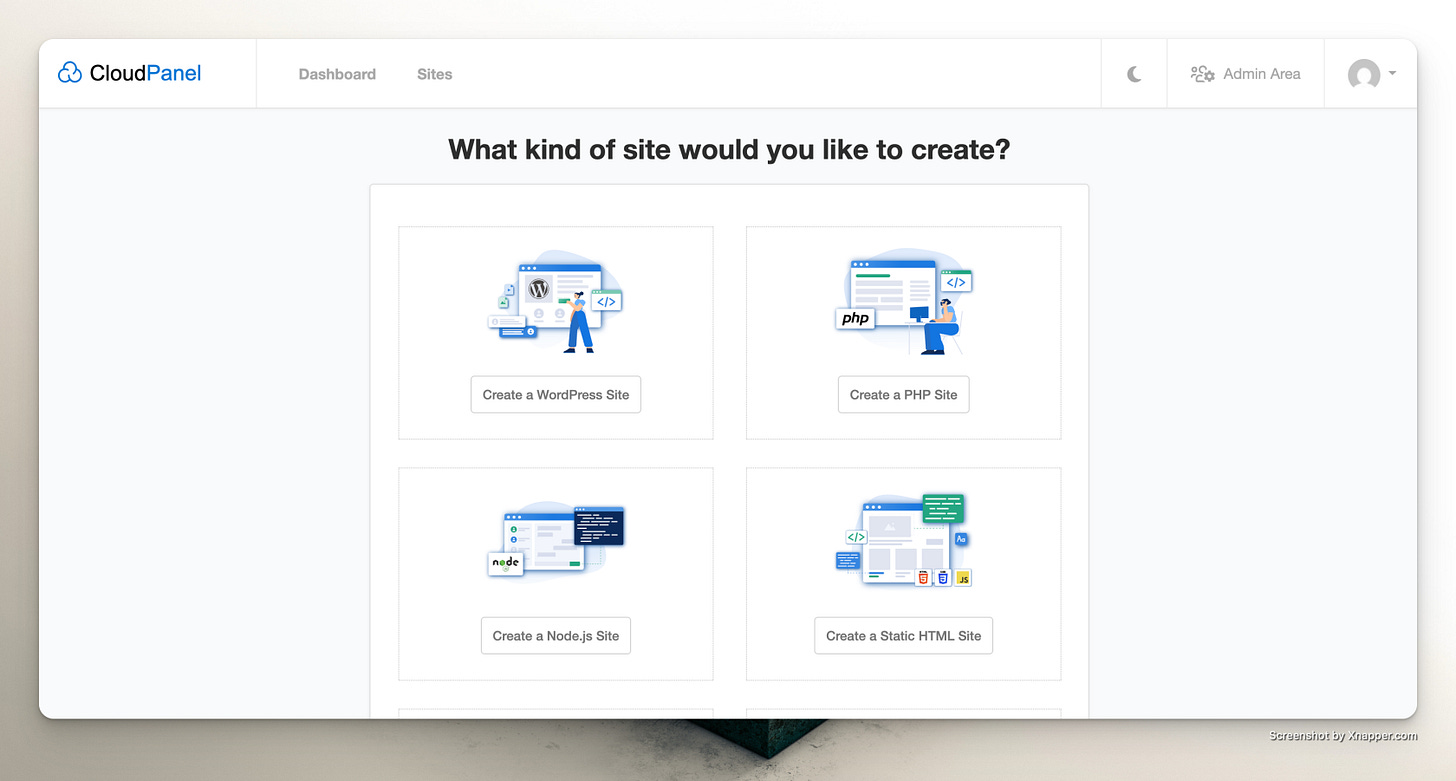This screenshot has width=1456, height=781.
Task: Go to the Sites menu item
Action: [435, 74]
